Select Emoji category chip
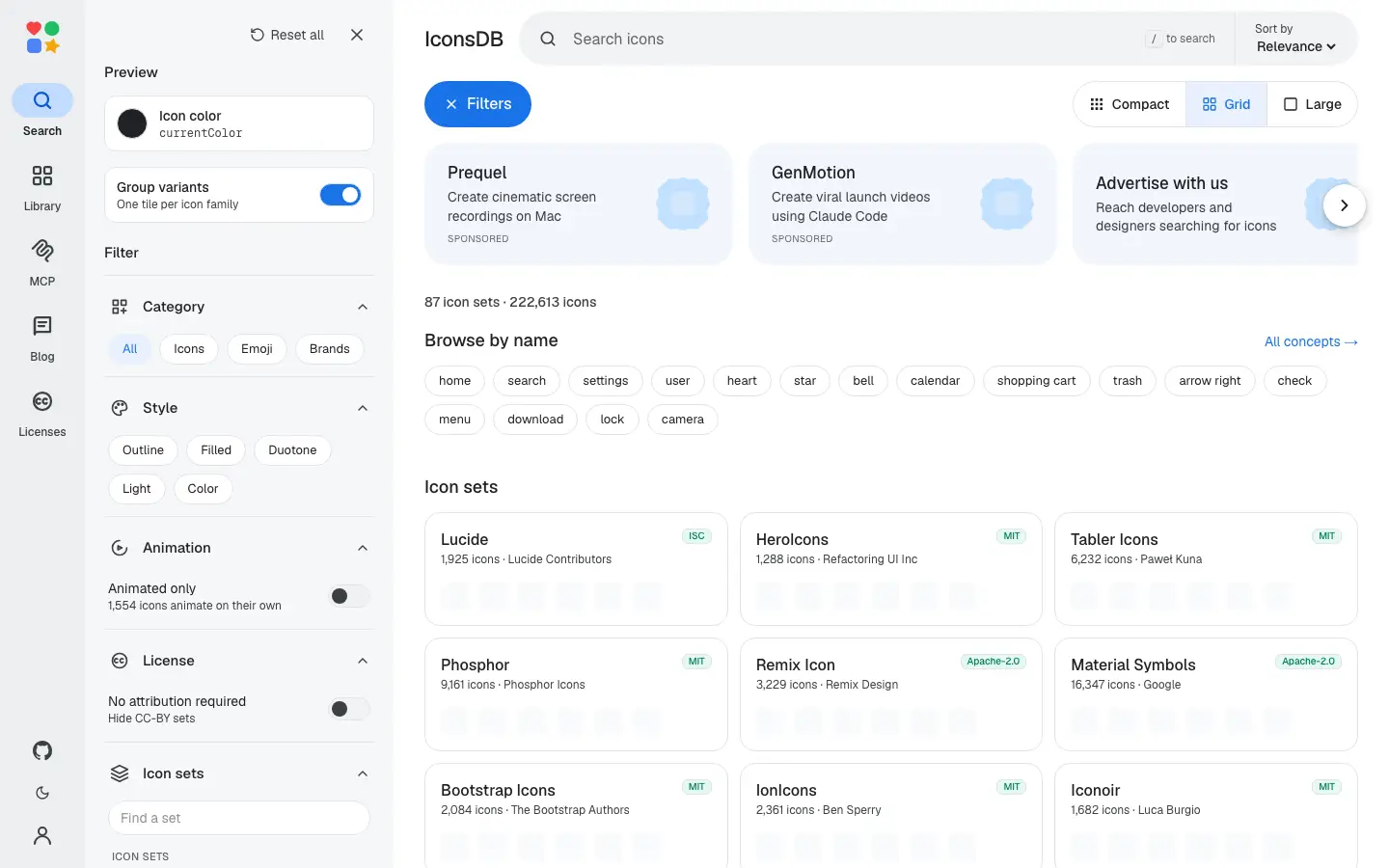 click(x=257, y=349)
